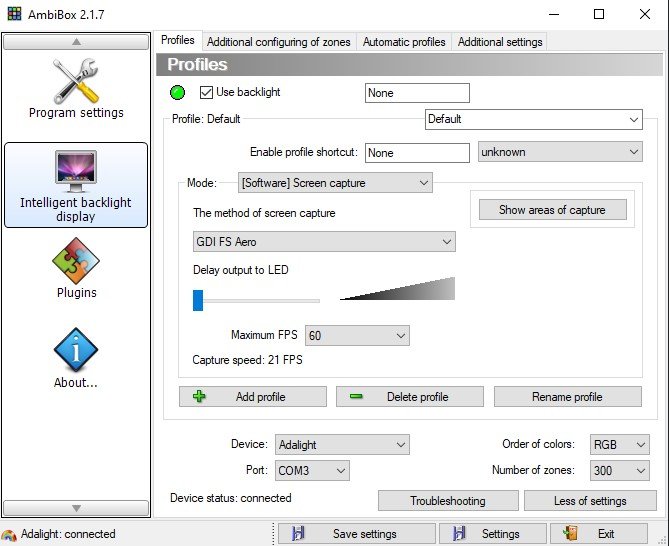Select Intelligent backlight display icon
This screenshot has height=546, width=669.
point(76,171)
